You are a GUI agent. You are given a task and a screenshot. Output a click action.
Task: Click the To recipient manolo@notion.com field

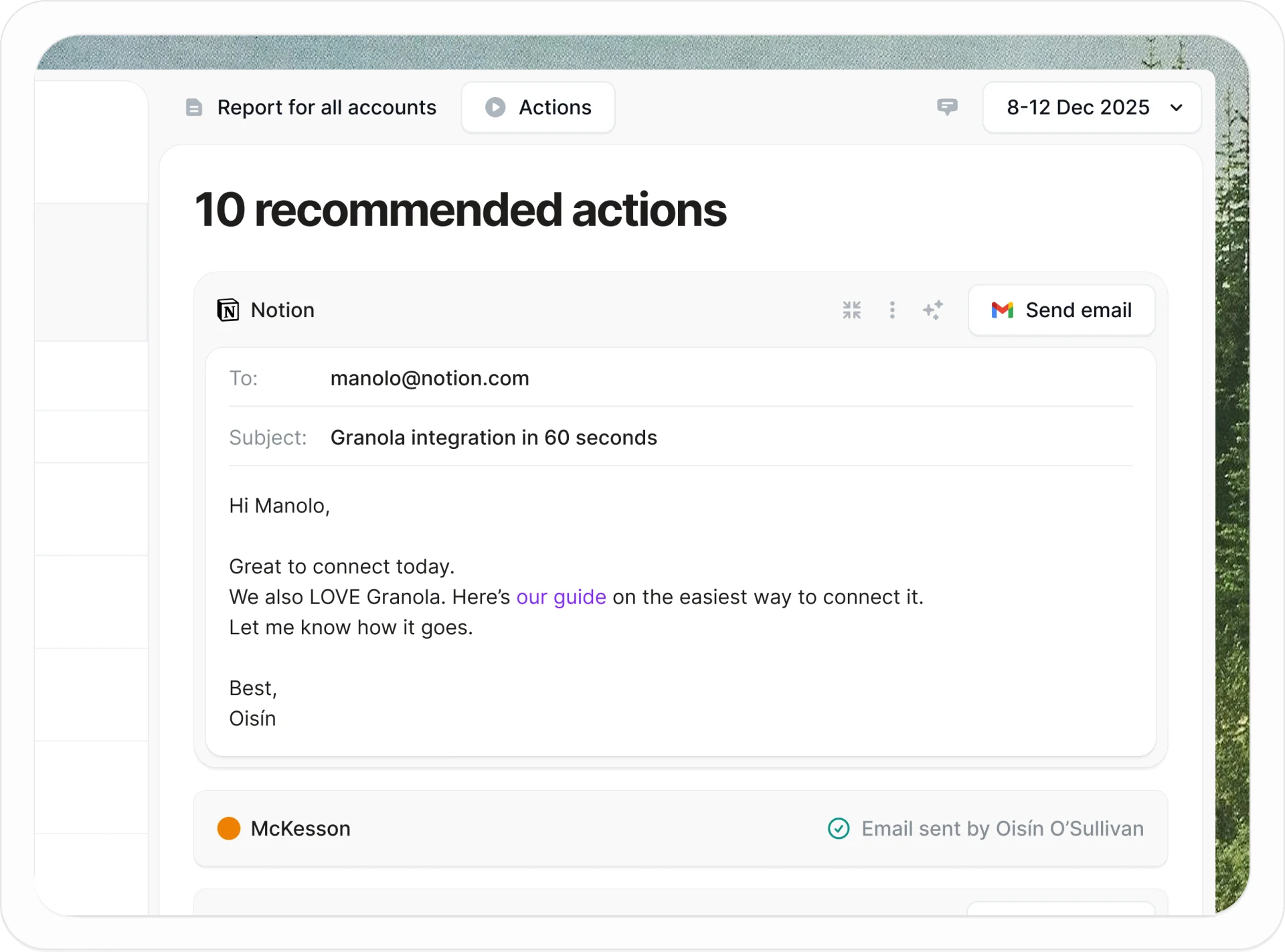[x=430, y=379]
